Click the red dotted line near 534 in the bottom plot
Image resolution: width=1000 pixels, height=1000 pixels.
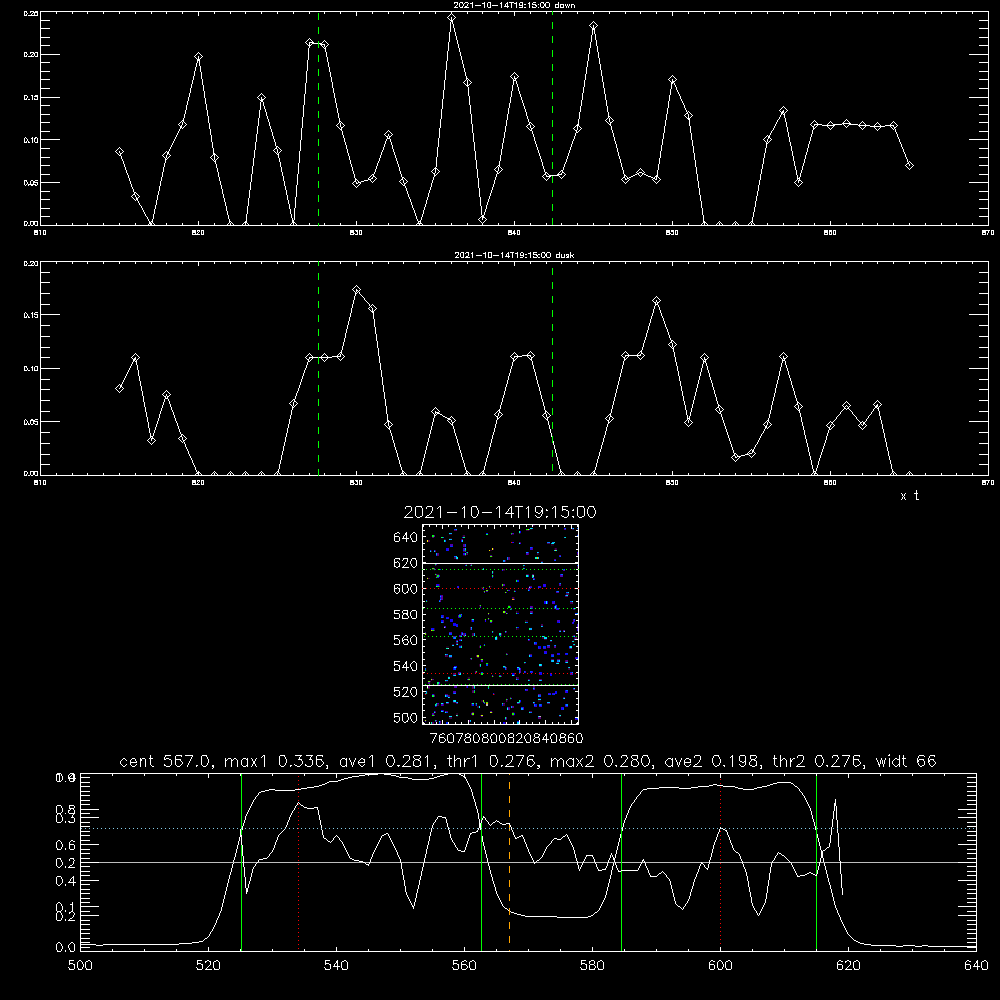298,861
